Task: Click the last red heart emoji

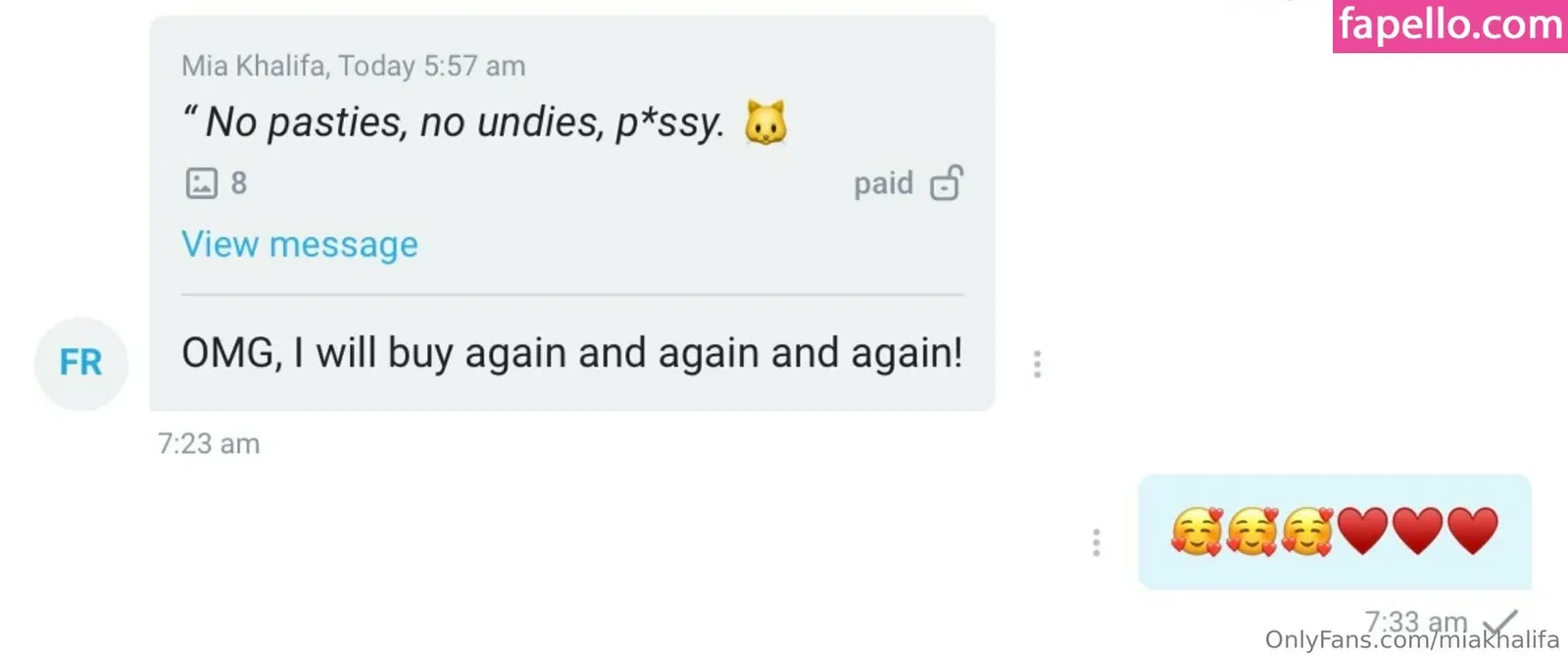Action: click(1472, 532)
